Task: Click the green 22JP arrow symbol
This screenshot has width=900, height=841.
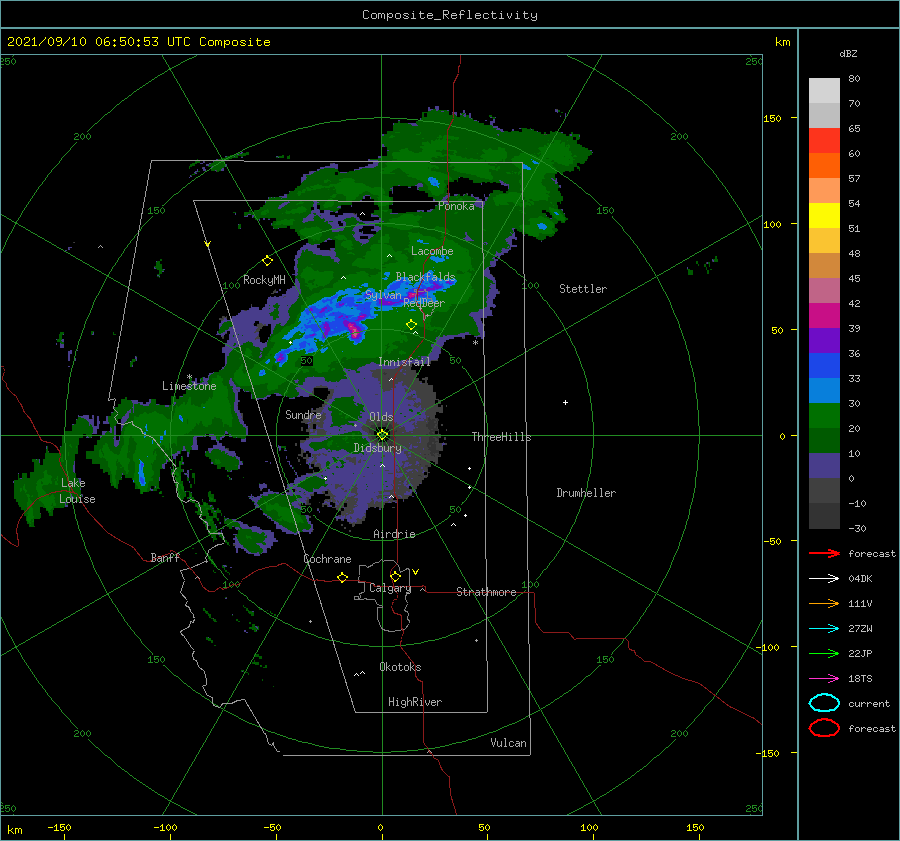Action: click(x=824, y=653)
